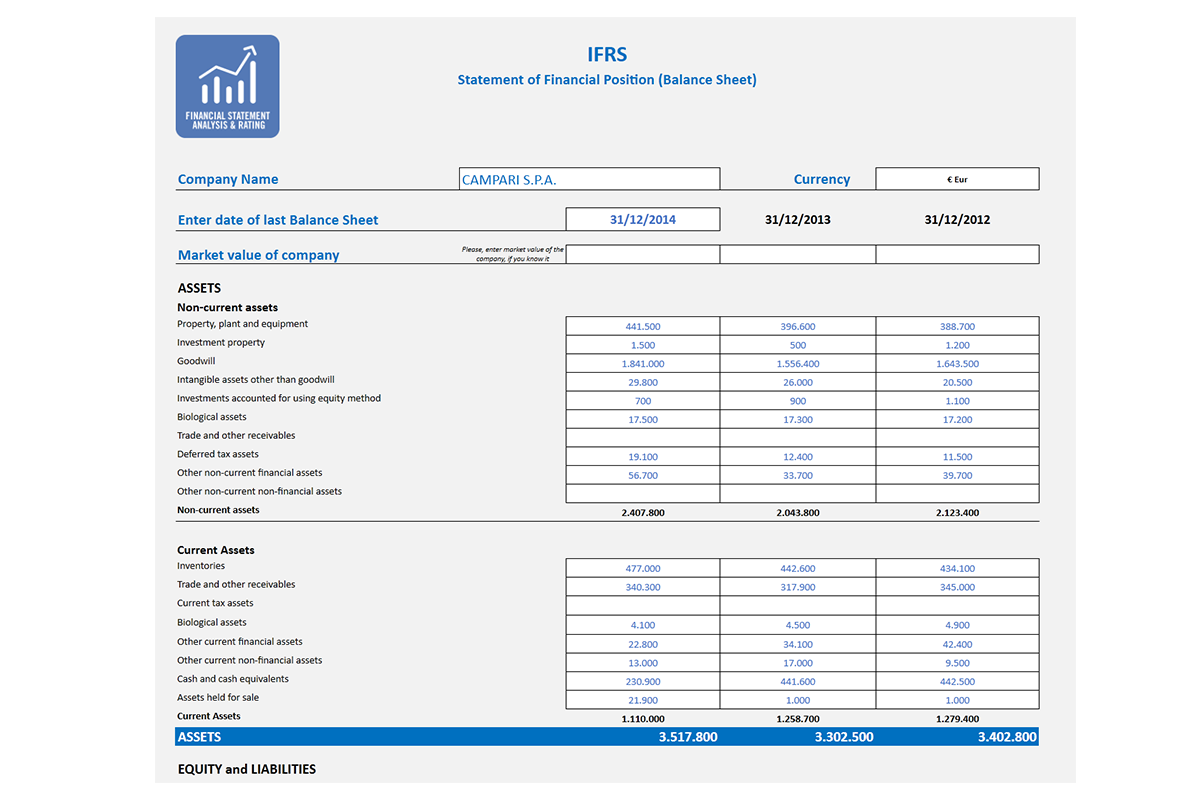Select non-current Biological assets value 17.200

(x=957, y=419)
